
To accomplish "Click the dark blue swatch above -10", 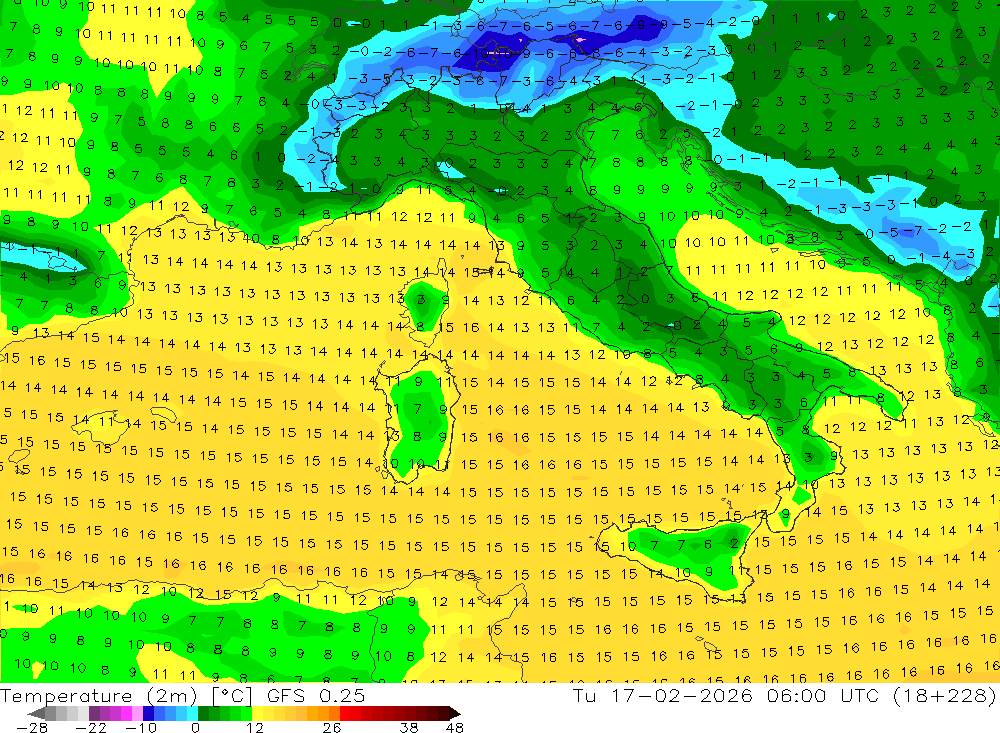I will coord(148,713).
